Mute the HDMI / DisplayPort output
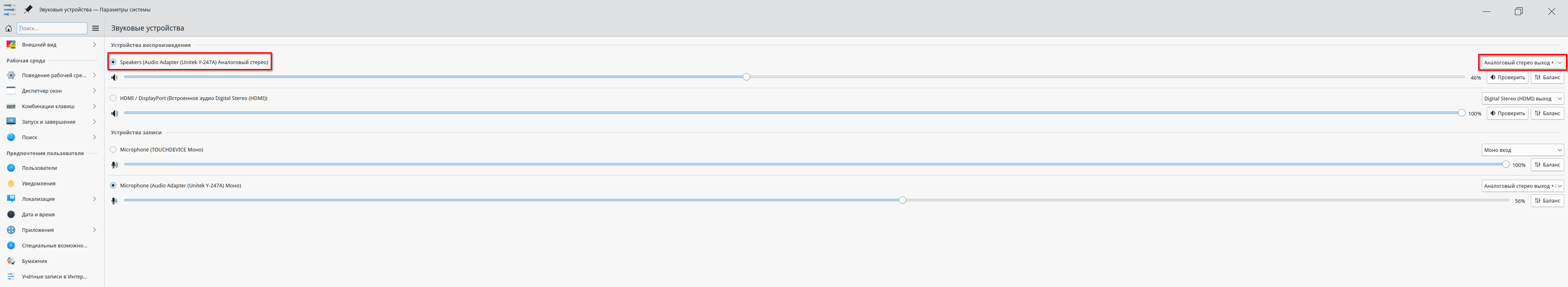This screenshot has height=287, width=1568. pos(114,113)
